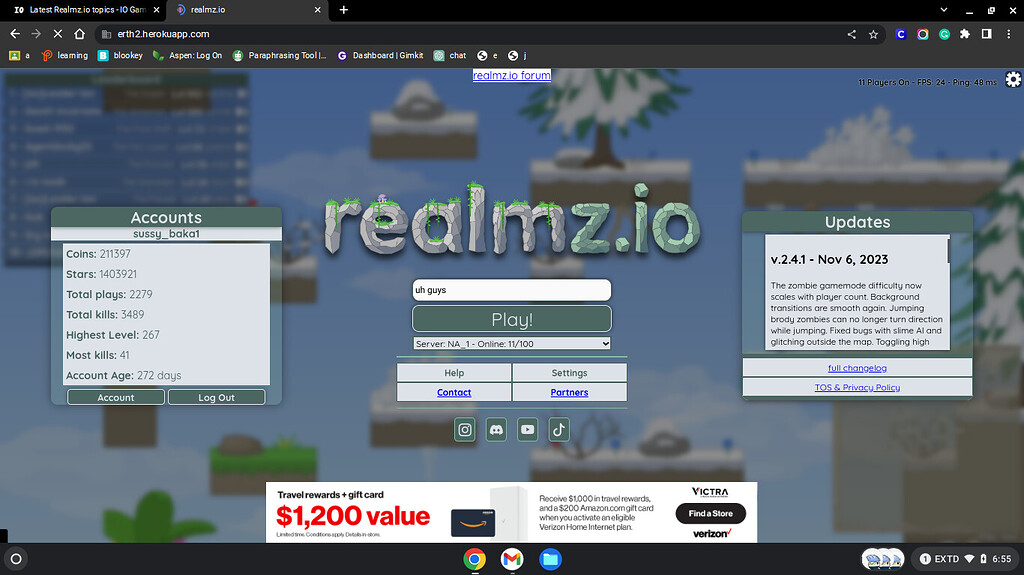Follow the Partners link
Image resolution: width=1024 pixels, height=575 pixels.
click(x=569, y=392)
